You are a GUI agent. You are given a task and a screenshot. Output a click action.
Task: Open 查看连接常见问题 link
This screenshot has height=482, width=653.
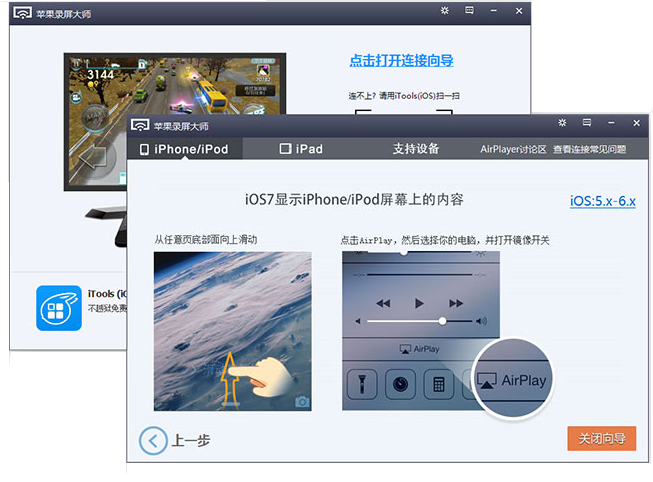(589, 150)
